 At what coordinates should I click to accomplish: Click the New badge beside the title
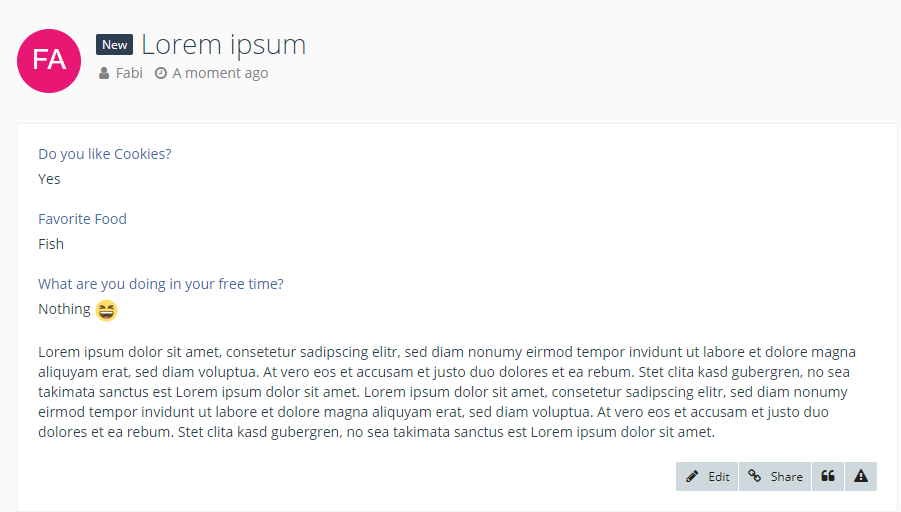click(x=114, y=45)
